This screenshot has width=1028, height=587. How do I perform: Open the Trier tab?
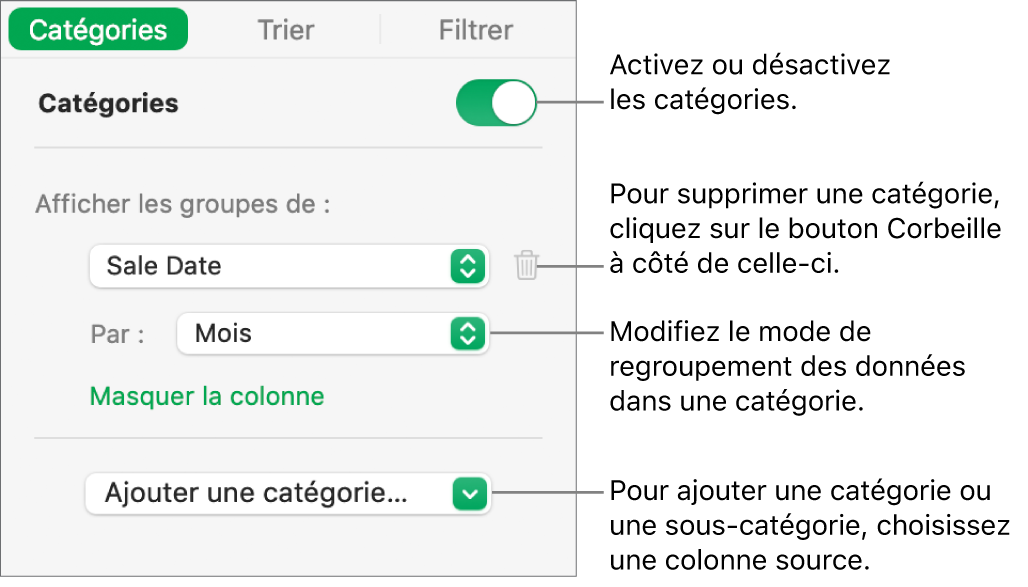click(287, 30)
